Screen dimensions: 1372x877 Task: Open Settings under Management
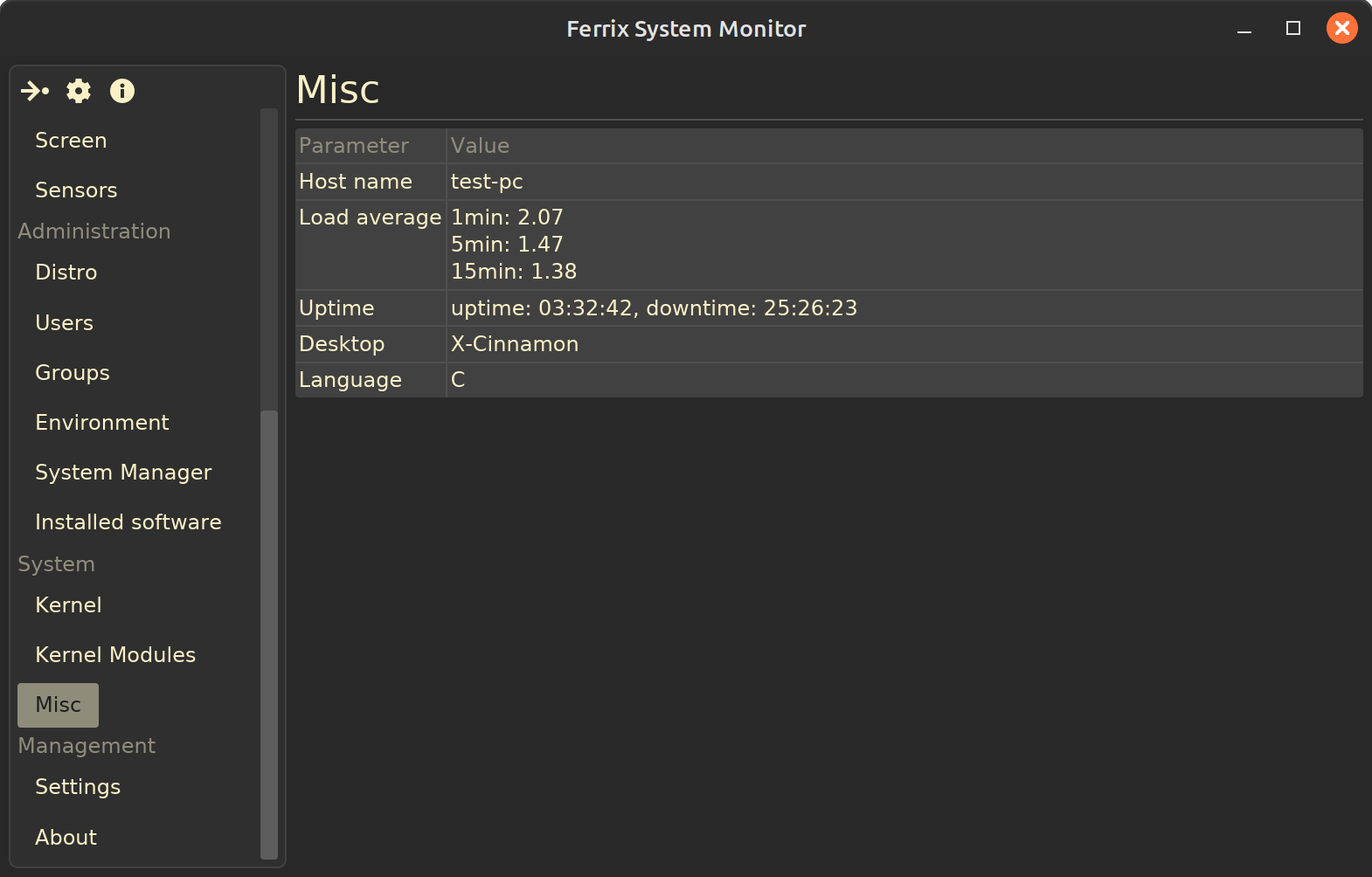[78, 787]
